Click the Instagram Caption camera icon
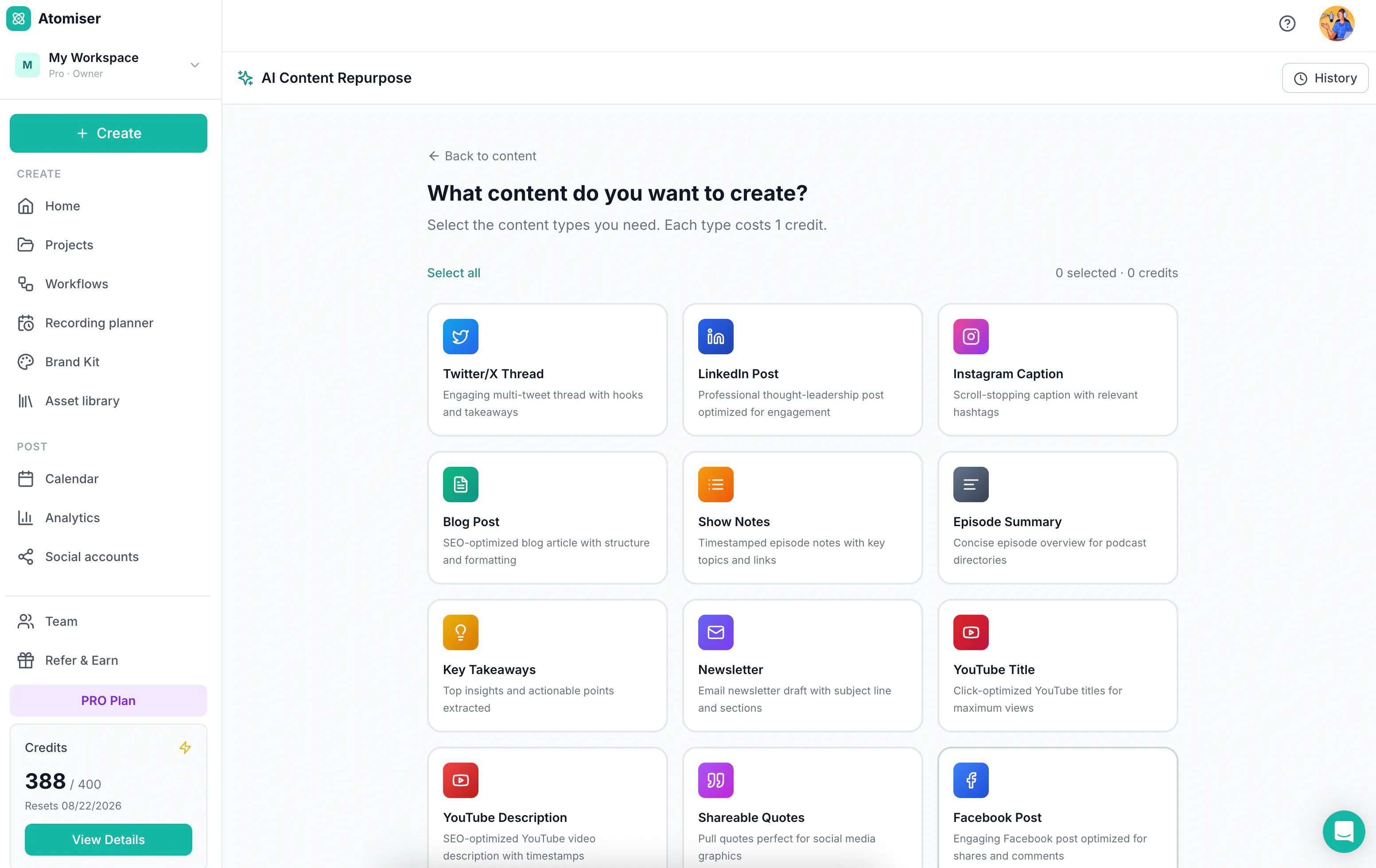This screenshot has height=868, width=1376. tap(971, 337)
